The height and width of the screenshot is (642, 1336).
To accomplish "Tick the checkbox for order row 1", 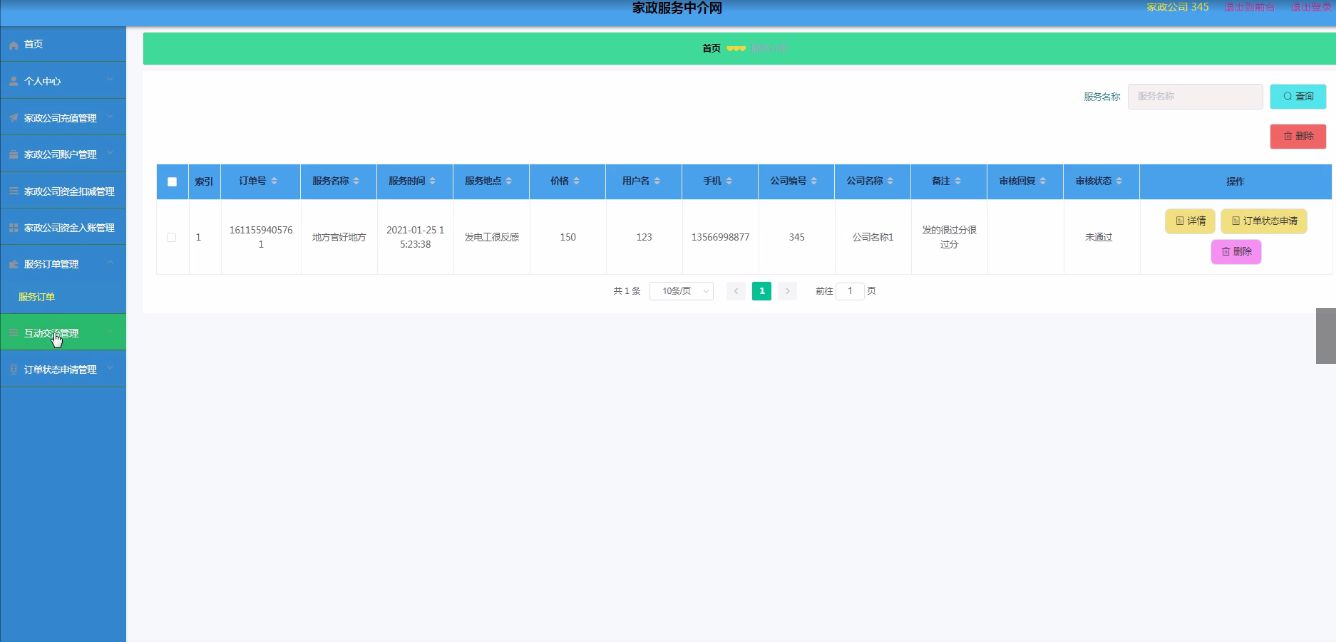I will coord(172,237).
